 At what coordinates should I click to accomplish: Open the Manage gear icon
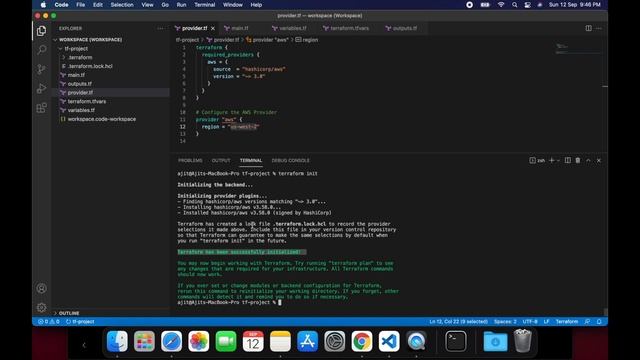click(x=41, y=307)
